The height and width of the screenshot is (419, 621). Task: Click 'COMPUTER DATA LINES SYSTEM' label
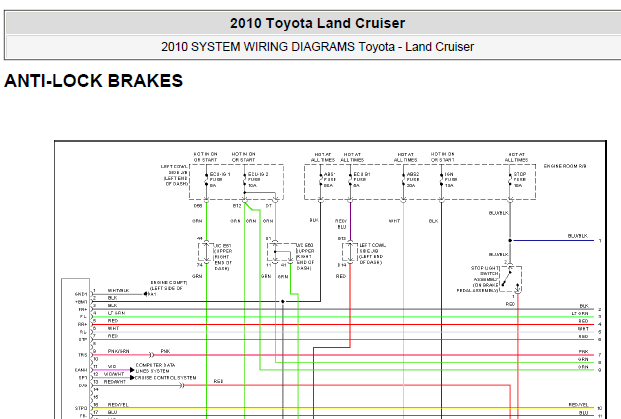tap(155, 368)
